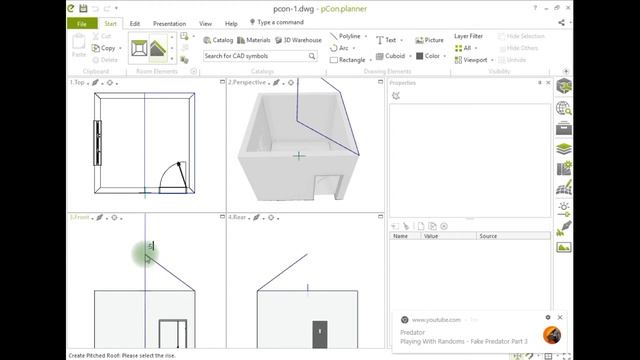
Task: Open the web catalog globe icon in the sidebar
Action: 564,108
